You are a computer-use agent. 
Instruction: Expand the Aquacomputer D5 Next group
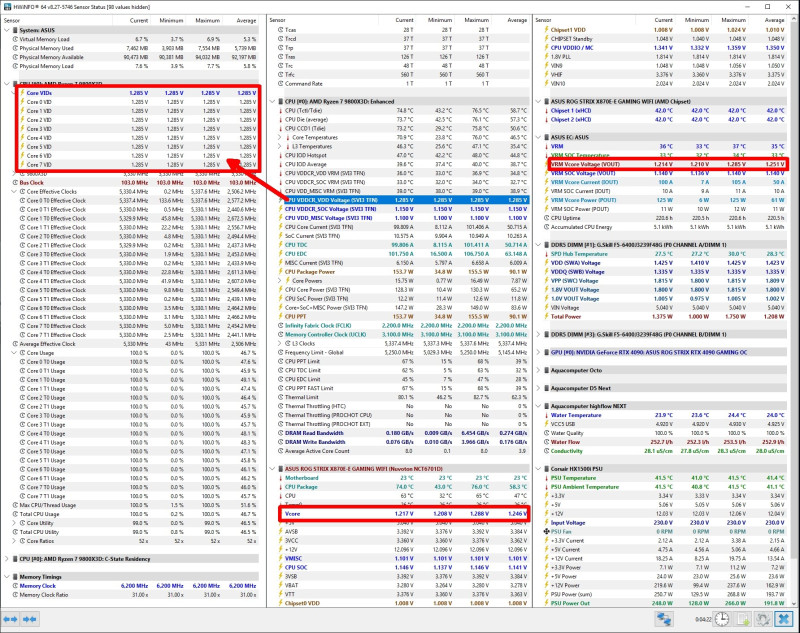tap(538, 388)
